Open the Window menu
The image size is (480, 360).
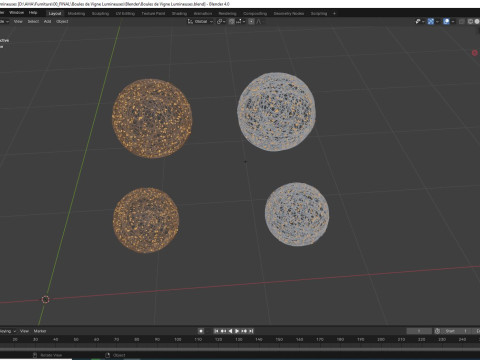[16, 13]
